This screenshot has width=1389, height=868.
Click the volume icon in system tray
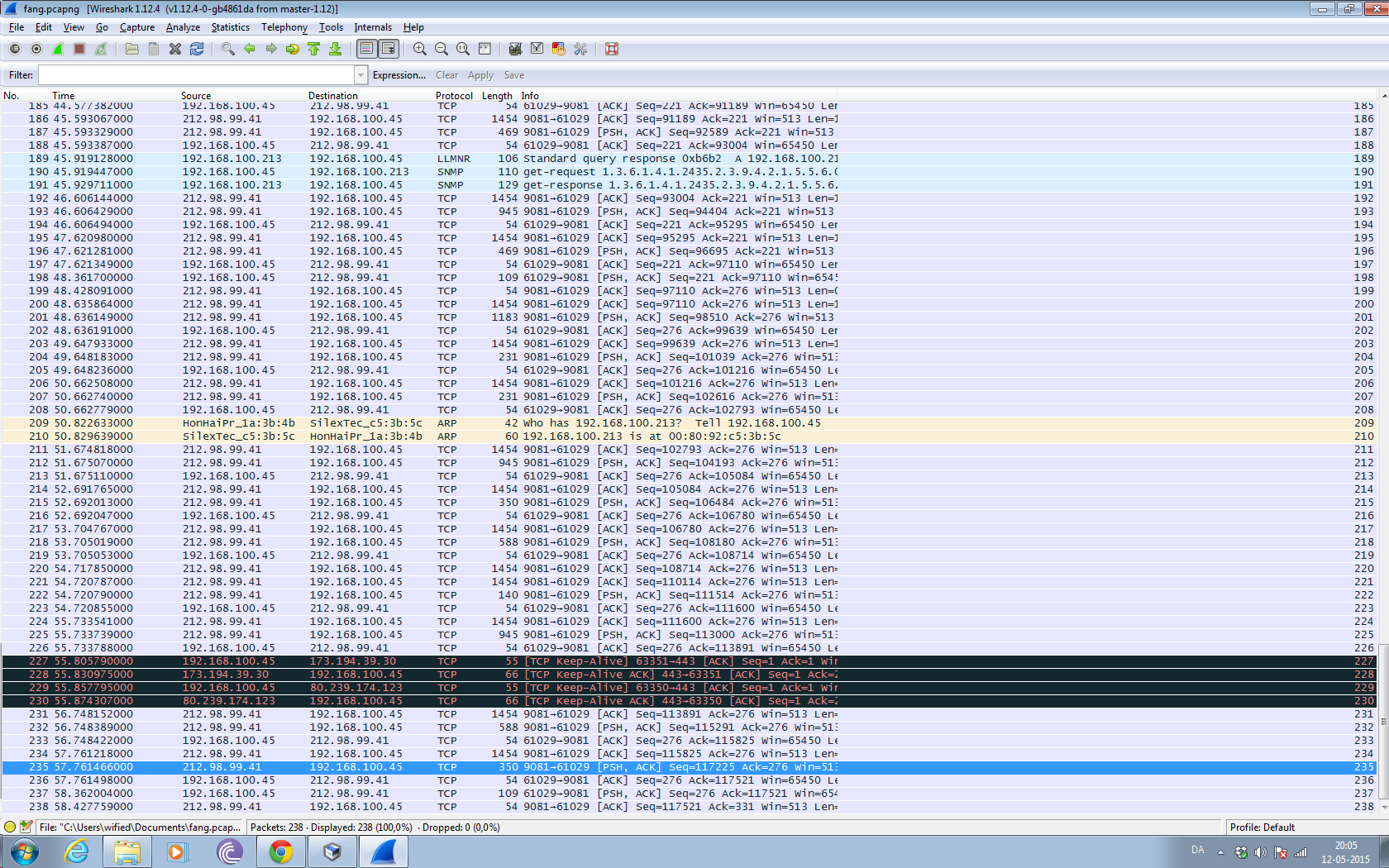1260,852
